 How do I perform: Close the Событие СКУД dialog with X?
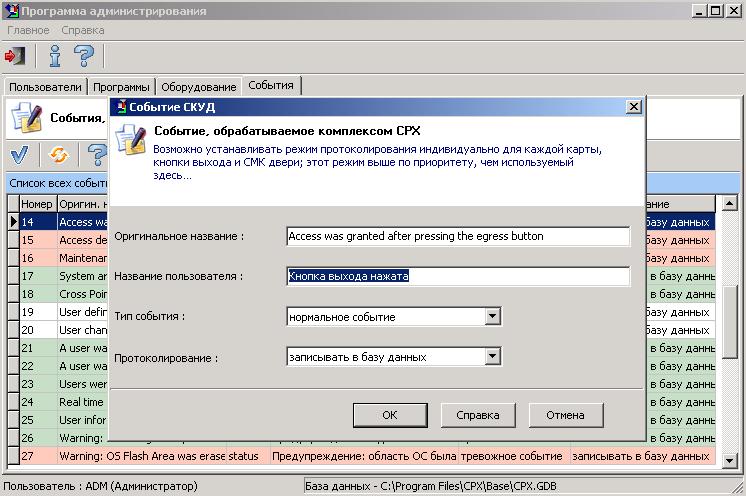click(x=633, y=106)
